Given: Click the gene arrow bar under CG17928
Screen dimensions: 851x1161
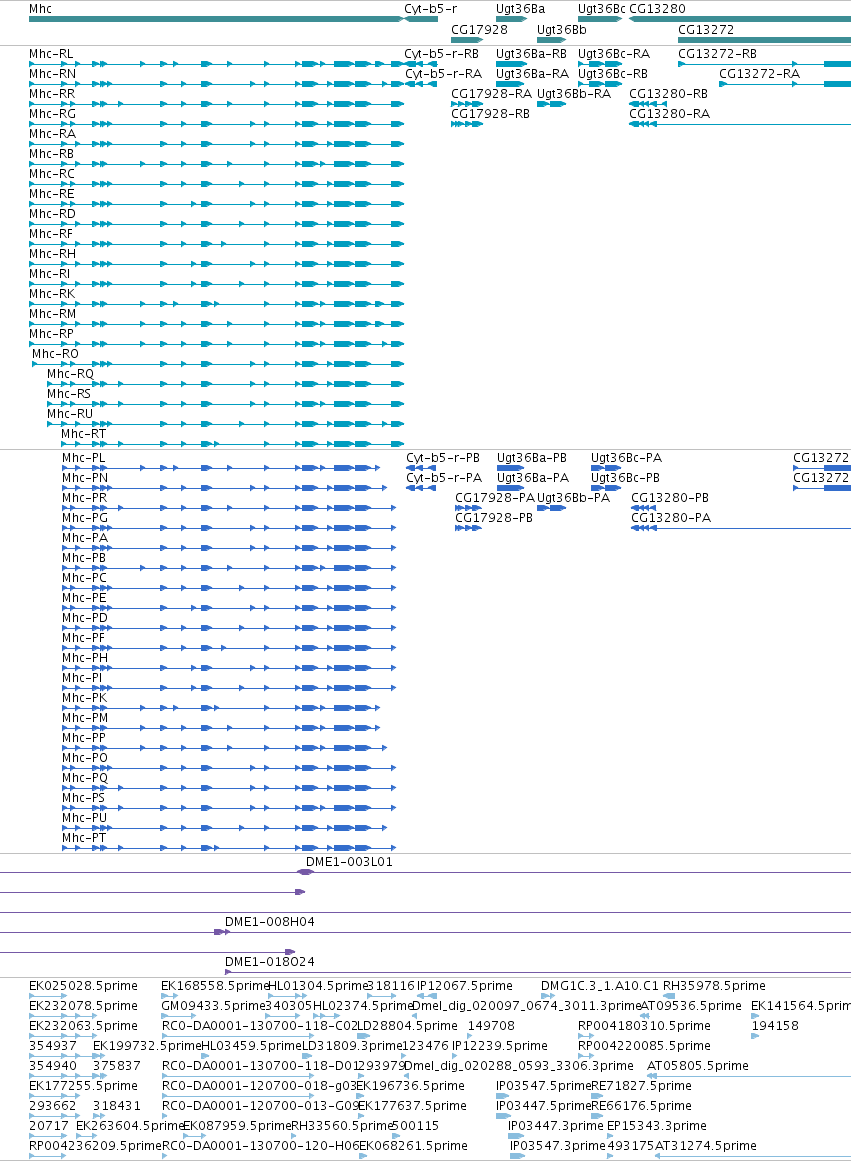Looking at the screenshot, I should [x=467, y=39].
